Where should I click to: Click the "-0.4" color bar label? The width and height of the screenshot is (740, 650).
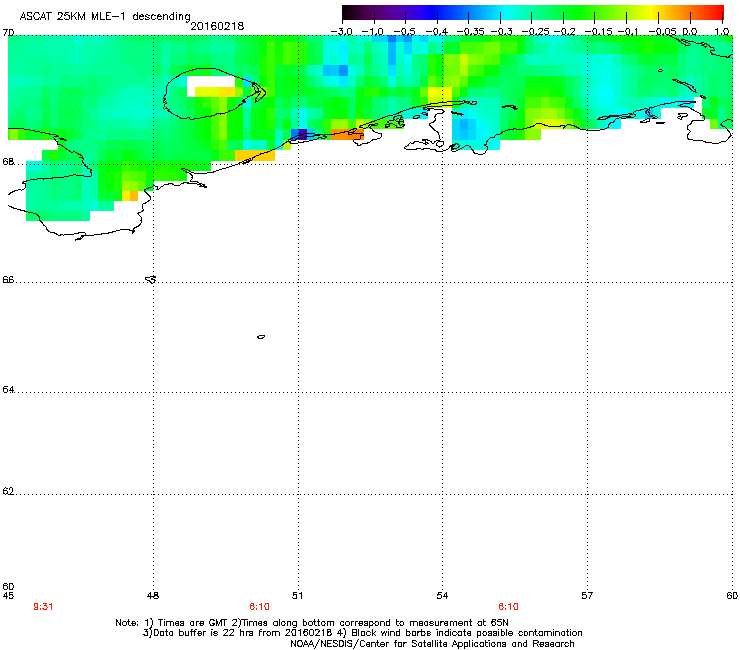point(436,32)
